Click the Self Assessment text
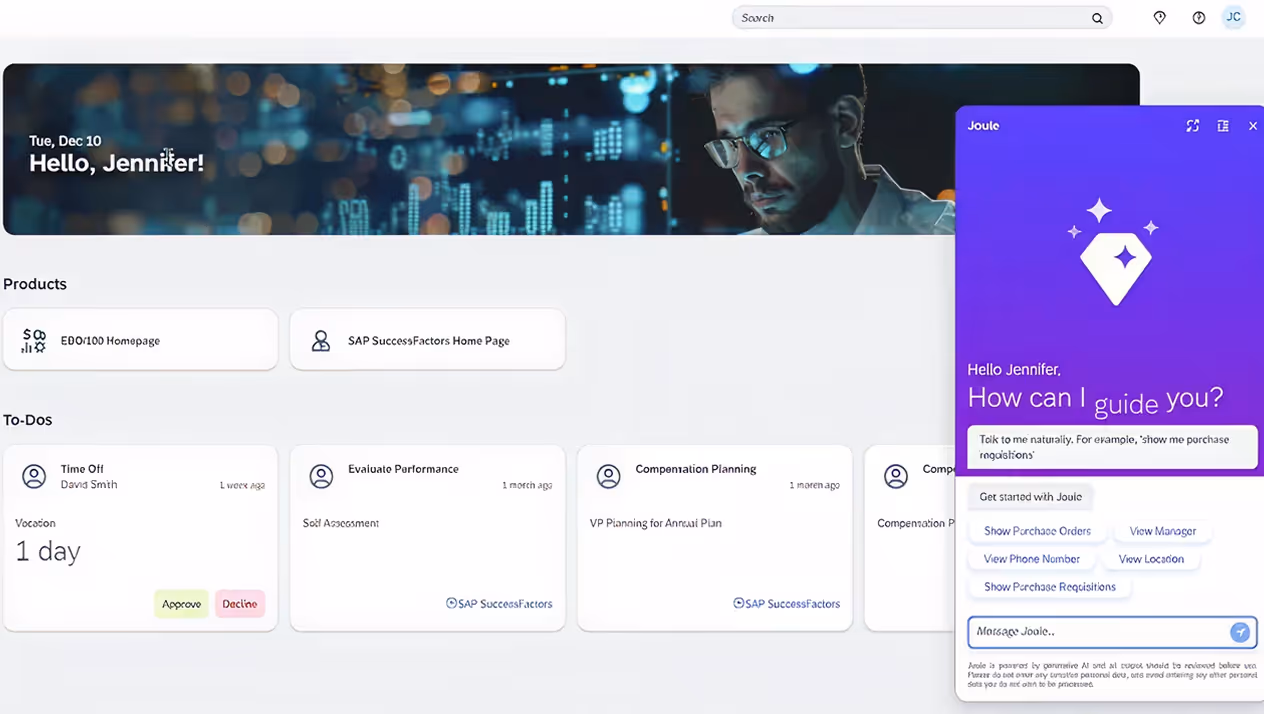1264x714 pixels. [341, 523]
